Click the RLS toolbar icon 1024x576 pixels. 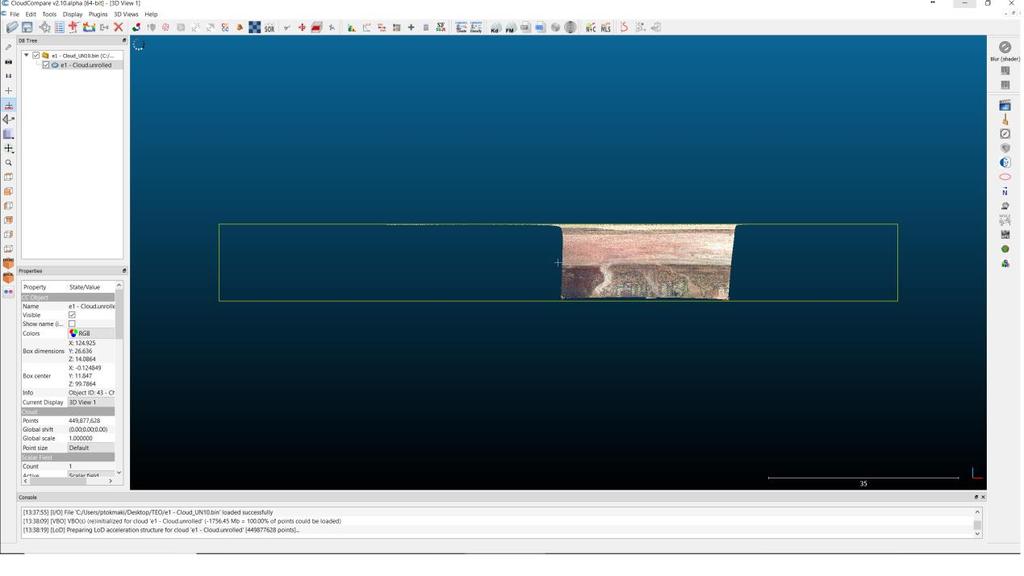[605, 27]
